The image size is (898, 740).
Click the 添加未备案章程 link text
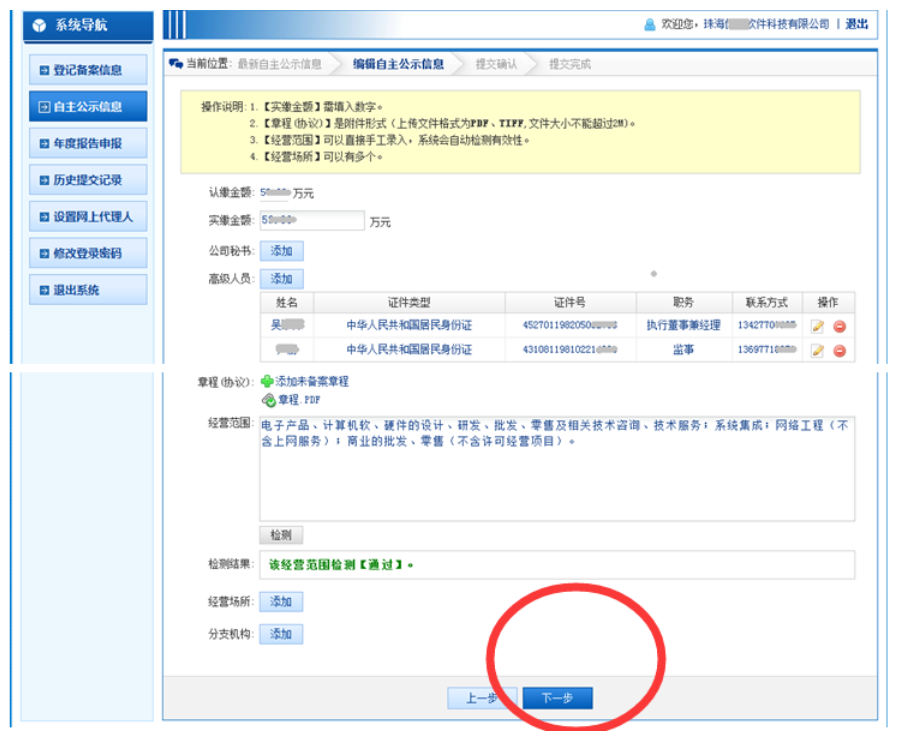(x=312, y=381)
